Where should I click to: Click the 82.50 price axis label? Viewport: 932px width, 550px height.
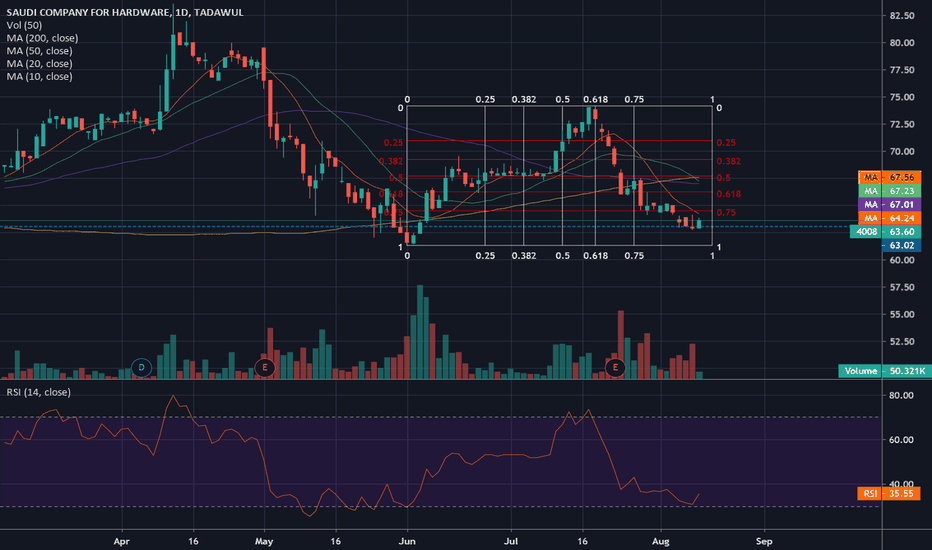tap(902, 15)
